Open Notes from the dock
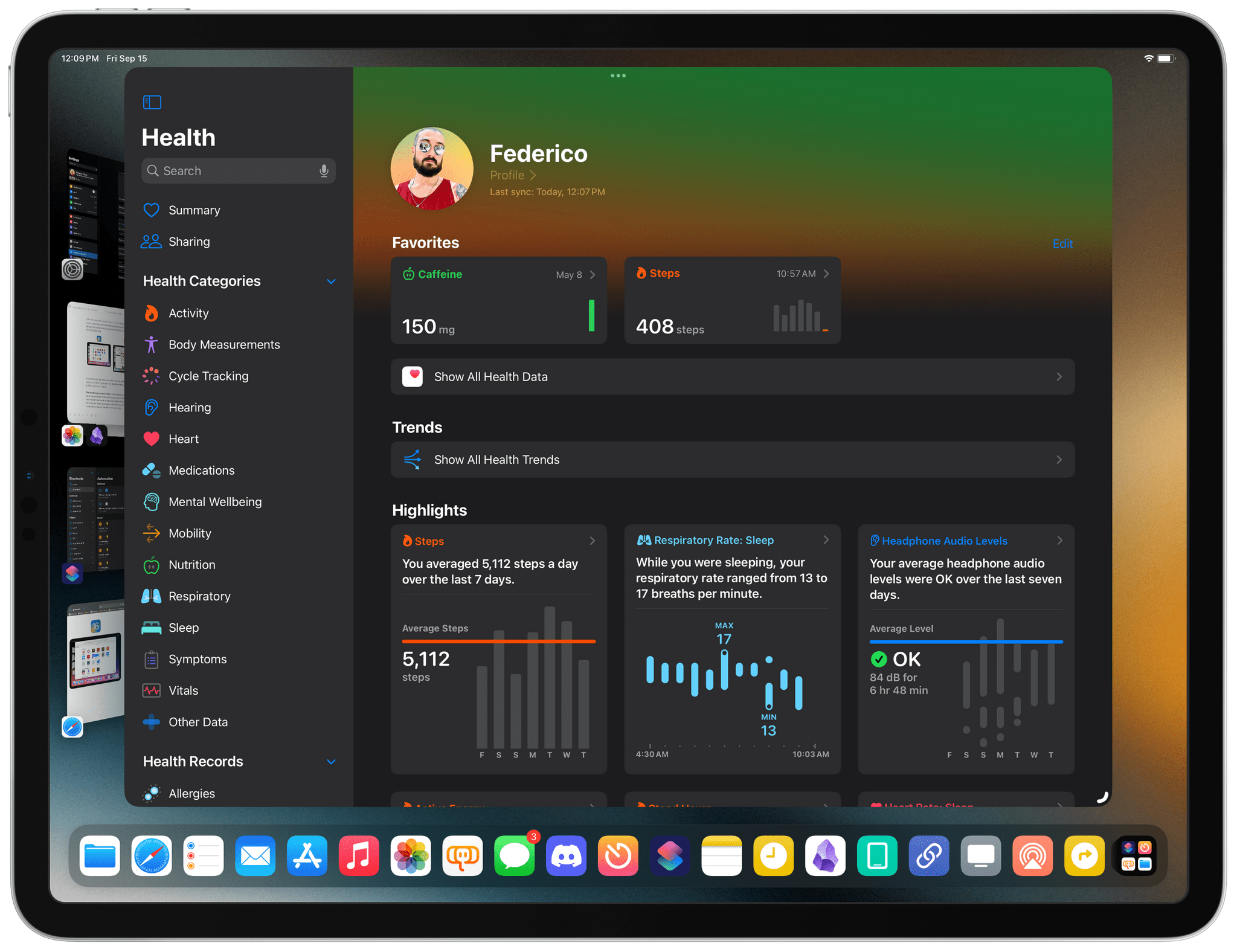The image size is (1237, 952). pyautogui.click(x=722, y=856)
